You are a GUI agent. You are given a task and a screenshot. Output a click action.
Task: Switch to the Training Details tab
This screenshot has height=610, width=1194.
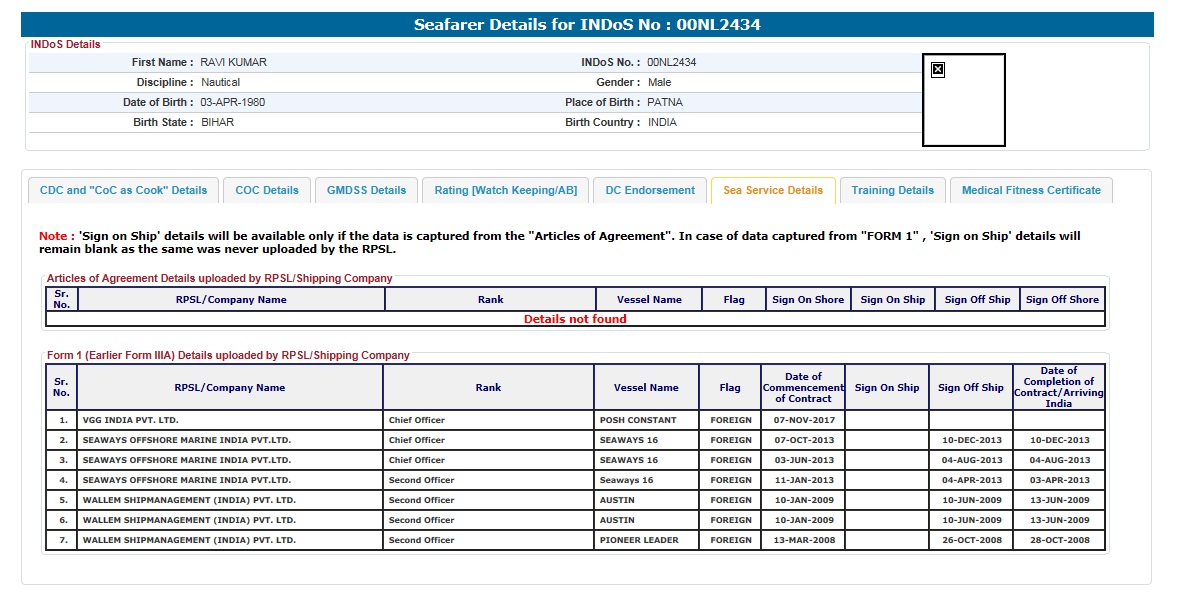pyautogui.click(x=892, y=190)
